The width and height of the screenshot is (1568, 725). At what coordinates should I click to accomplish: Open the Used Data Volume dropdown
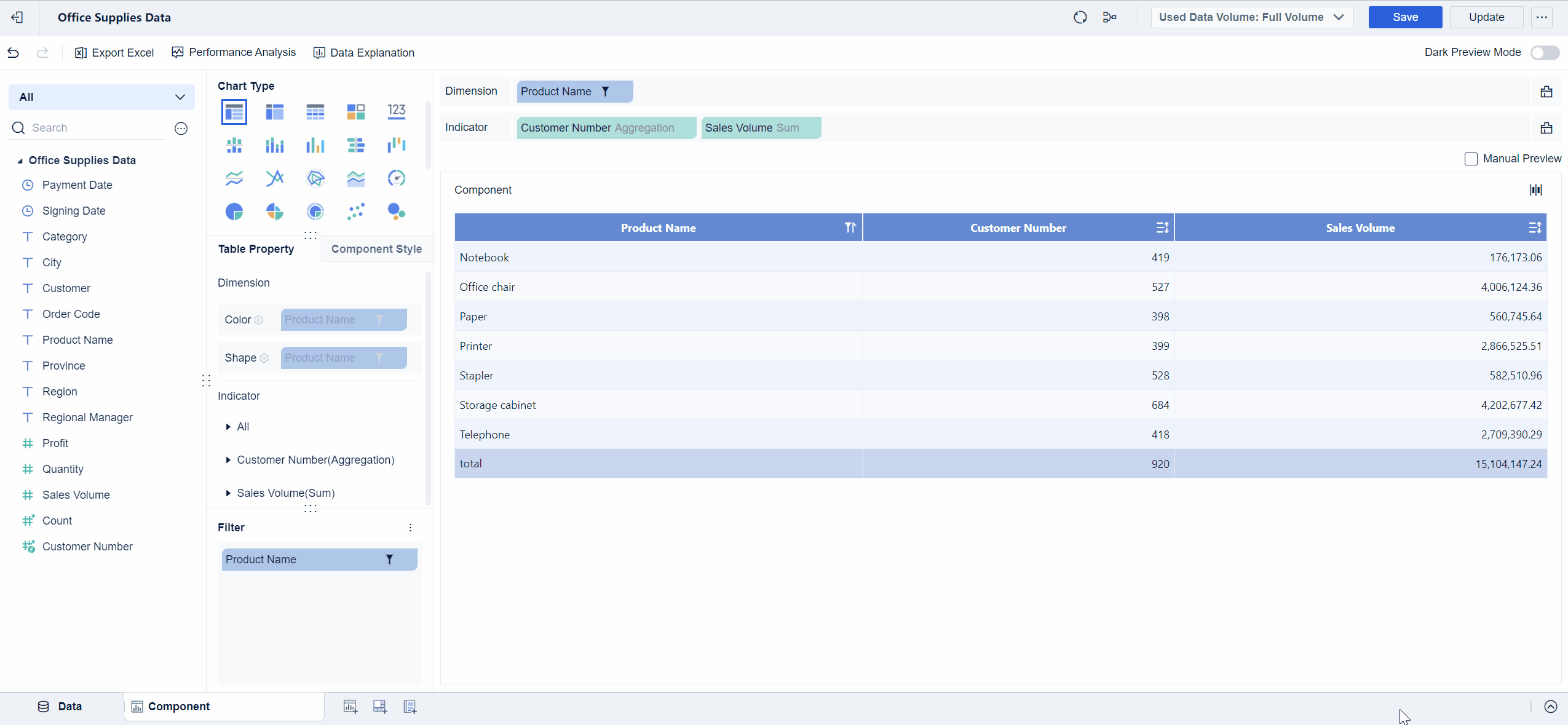point(1251,17)
